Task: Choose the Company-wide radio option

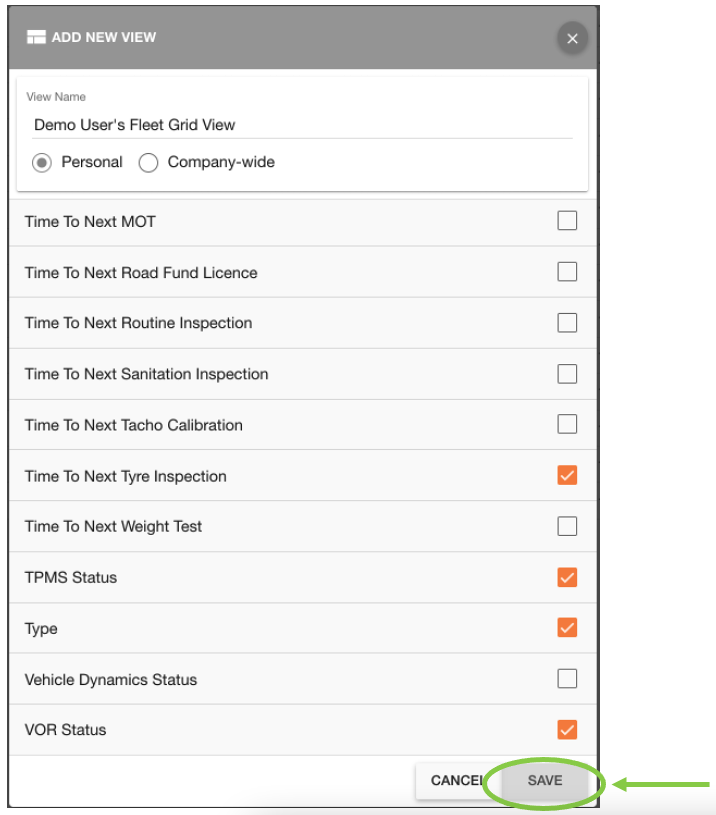Action: pyautogui.click(x=149, y=163)
